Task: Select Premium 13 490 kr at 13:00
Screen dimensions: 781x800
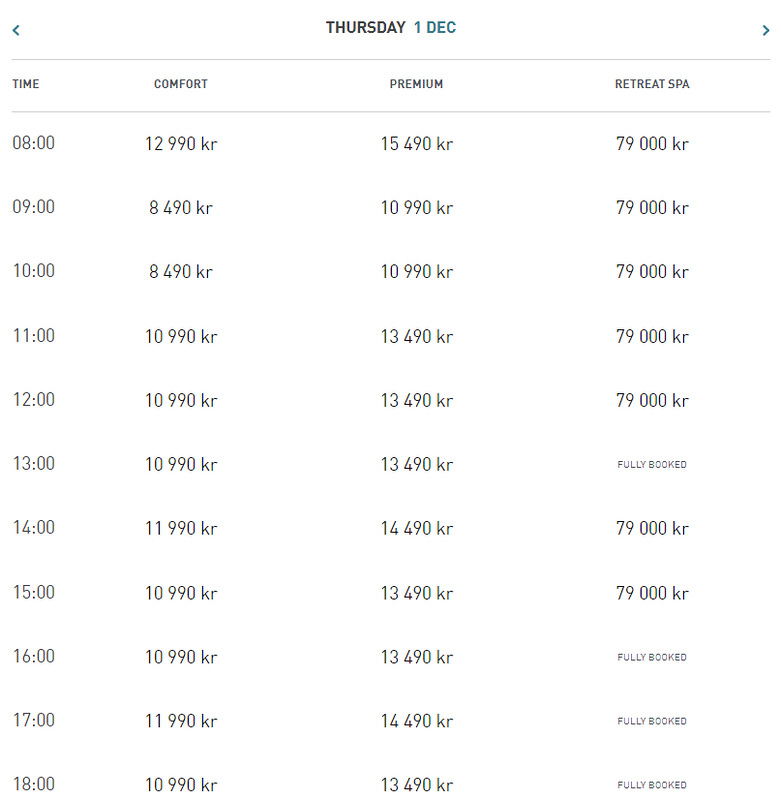Action: 417,464
